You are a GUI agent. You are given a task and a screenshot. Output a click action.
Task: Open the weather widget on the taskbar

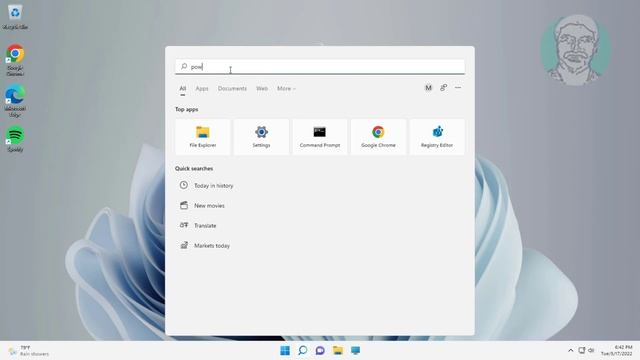tap(29, 351)
